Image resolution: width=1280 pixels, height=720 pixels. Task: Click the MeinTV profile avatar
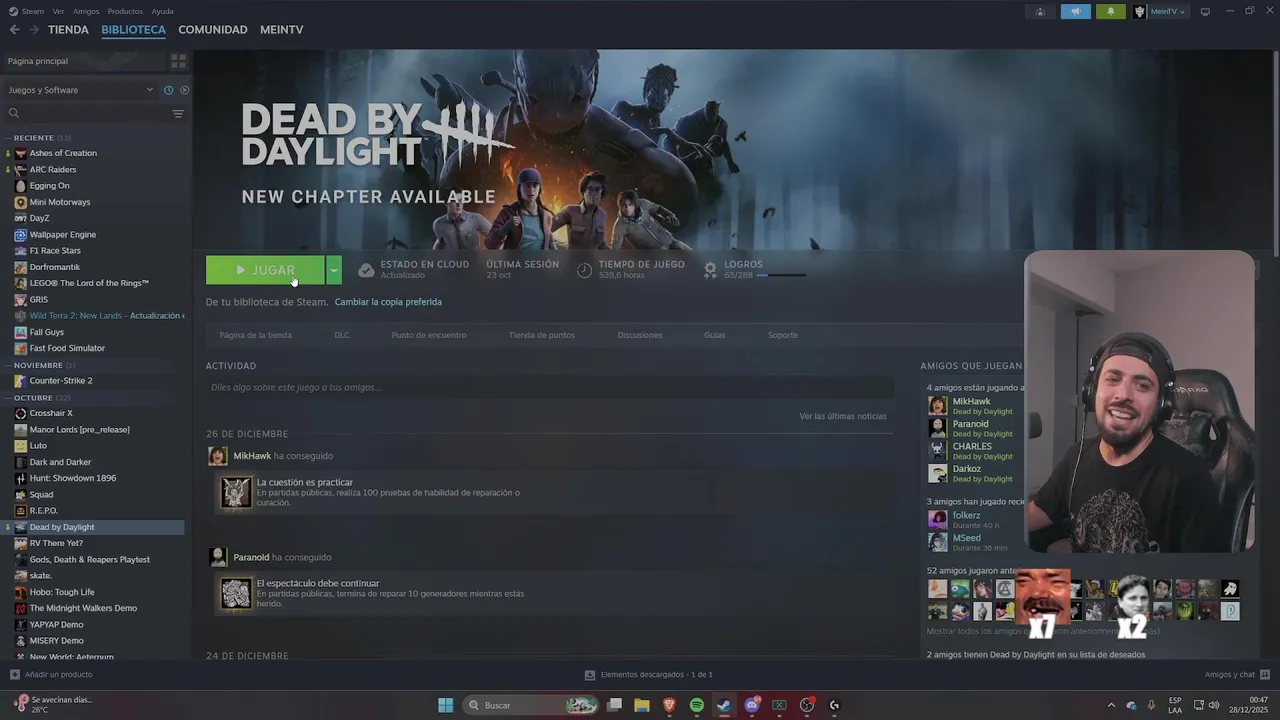tap(1139, 12)
